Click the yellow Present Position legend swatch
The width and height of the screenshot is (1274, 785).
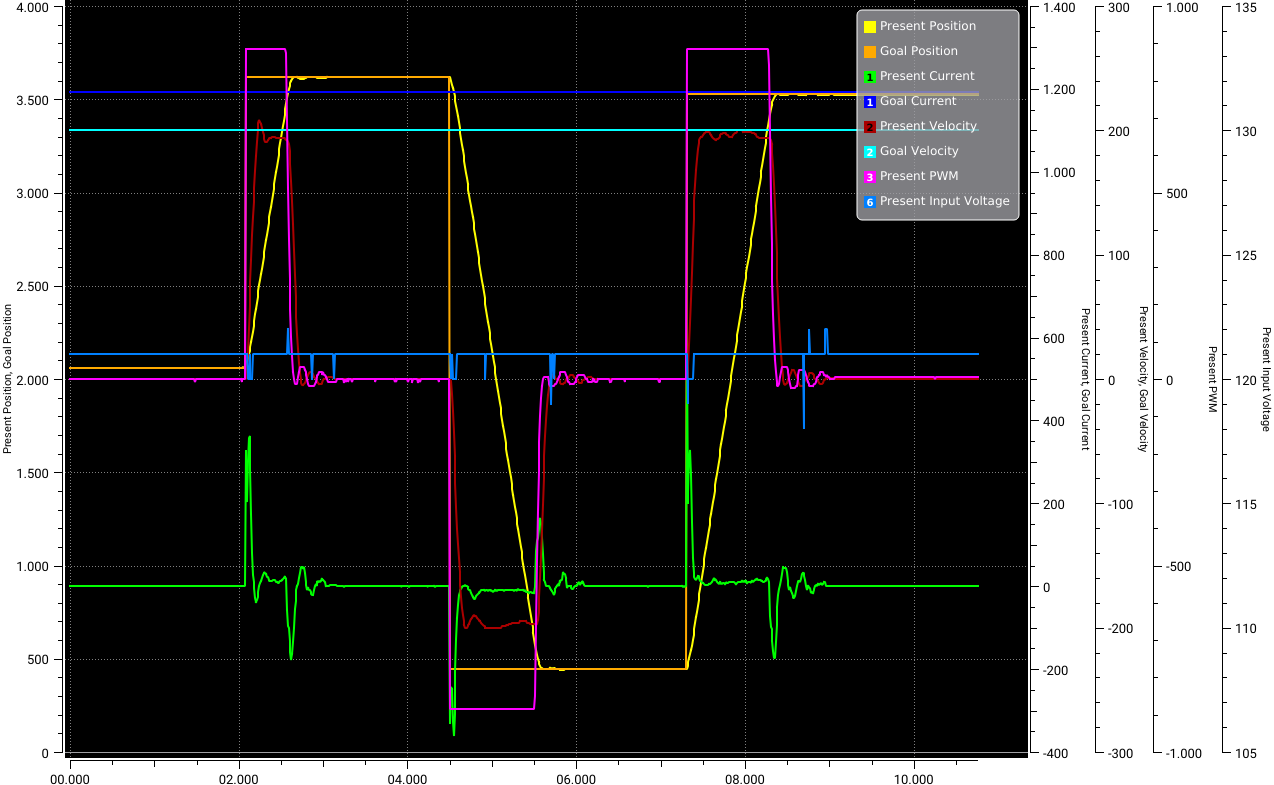870,27
